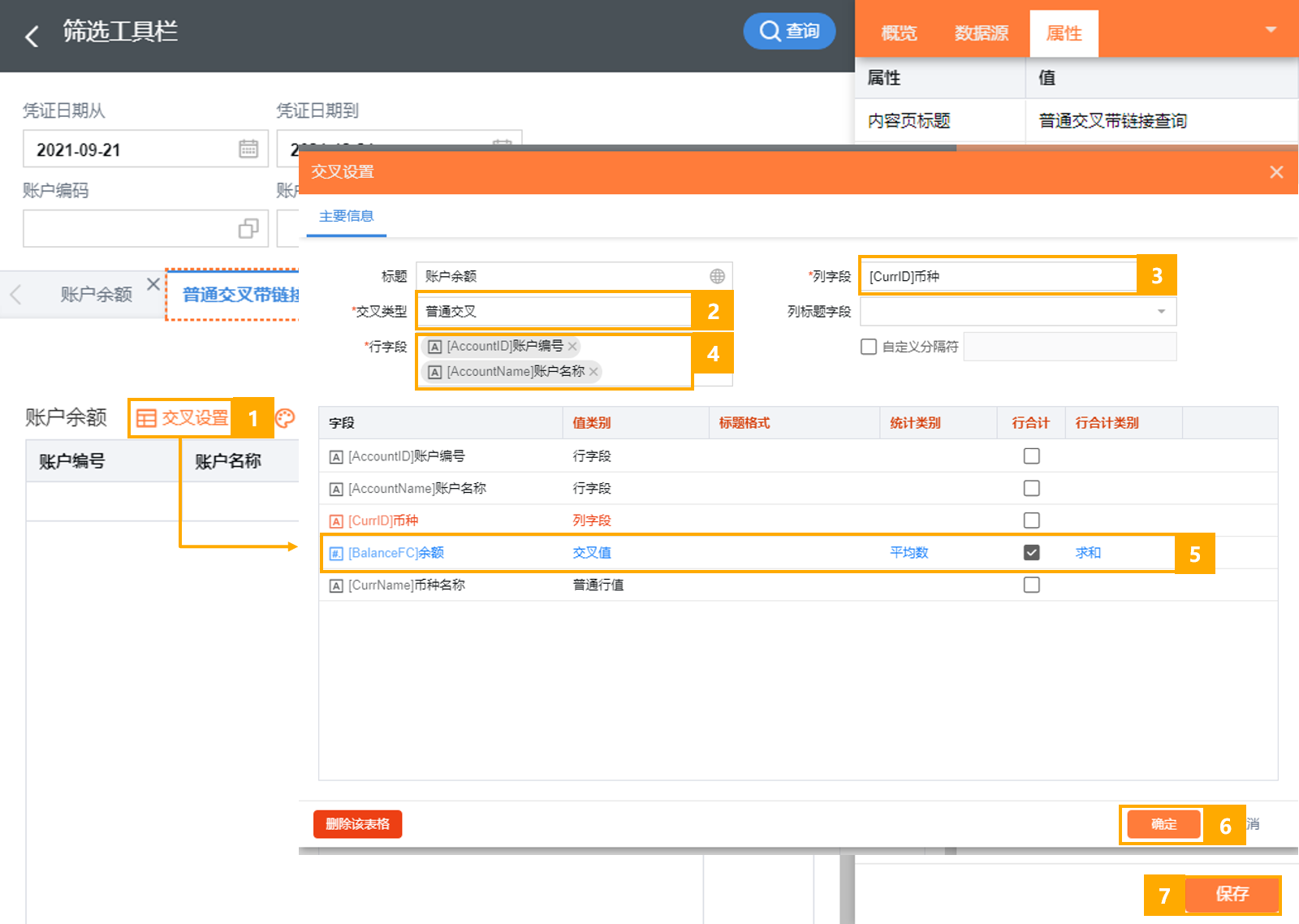Click the 自定义分隔符 text input
Image resolution: width=1299 pixels, height=924 pixels.
1070,347
